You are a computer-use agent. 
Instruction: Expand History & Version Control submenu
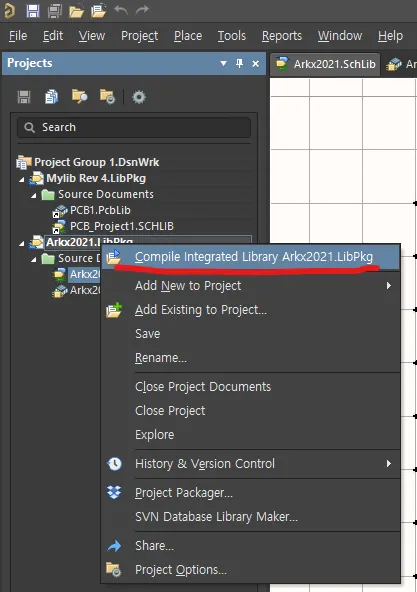click(251, 464)
